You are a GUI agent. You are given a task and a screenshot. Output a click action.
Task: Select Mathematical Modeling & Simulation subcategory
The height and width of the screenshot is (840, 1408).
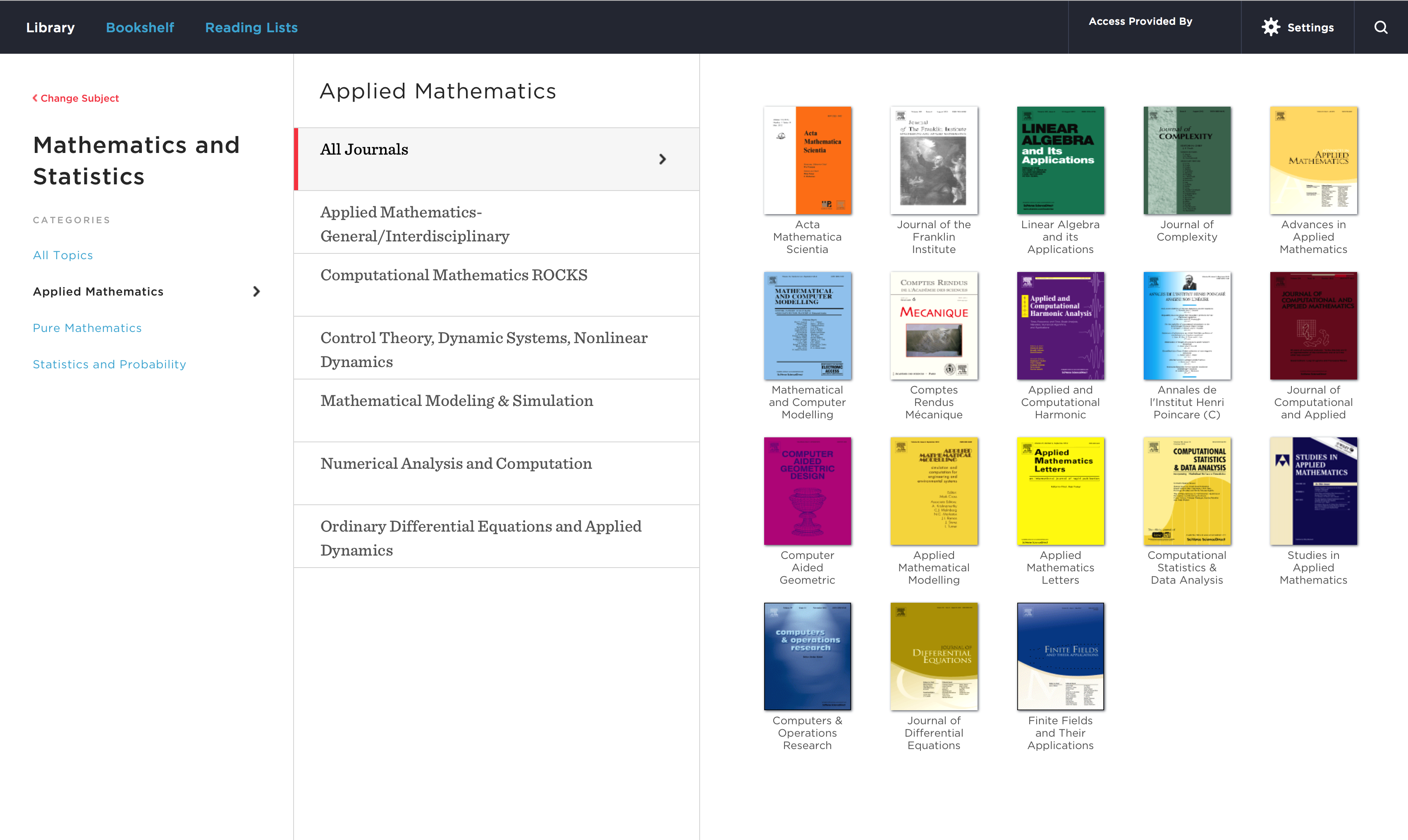(x=457, y=400)
